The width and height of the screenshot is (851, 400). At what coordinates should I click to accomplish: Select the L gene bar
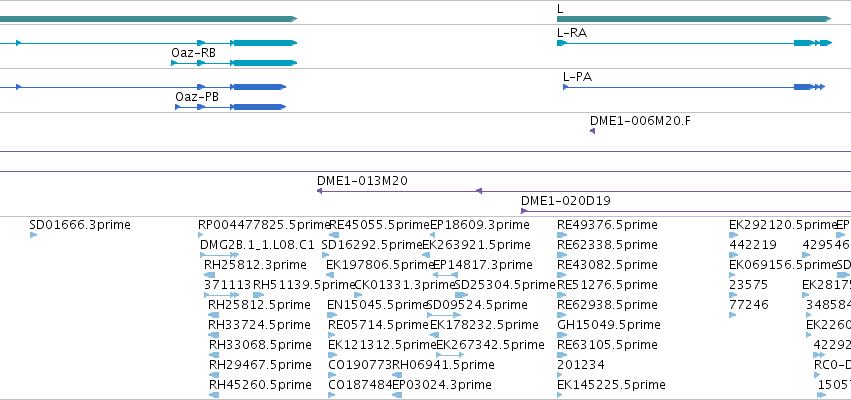click(694, 19)
